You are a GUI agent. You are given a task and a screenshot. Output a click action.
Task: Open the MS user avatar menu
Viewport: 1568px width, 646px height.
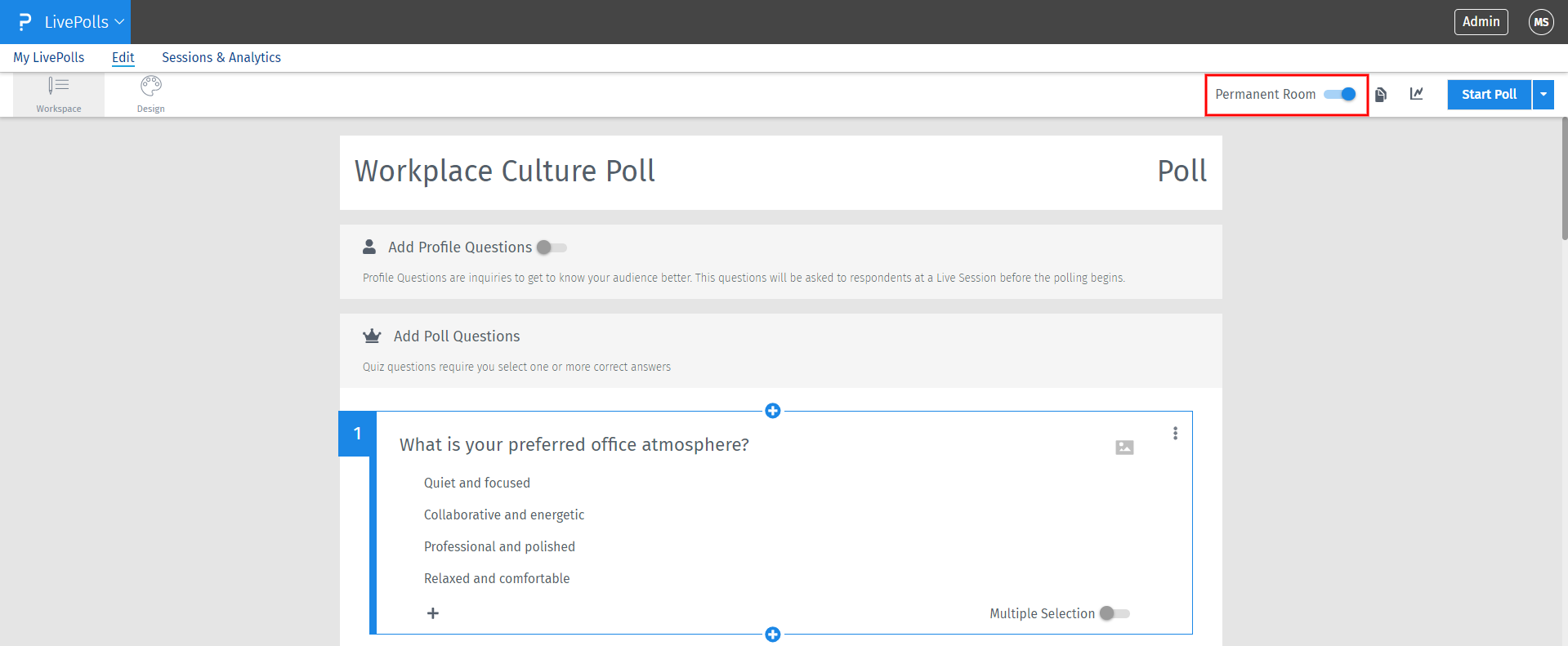(x=1541, y=22)
